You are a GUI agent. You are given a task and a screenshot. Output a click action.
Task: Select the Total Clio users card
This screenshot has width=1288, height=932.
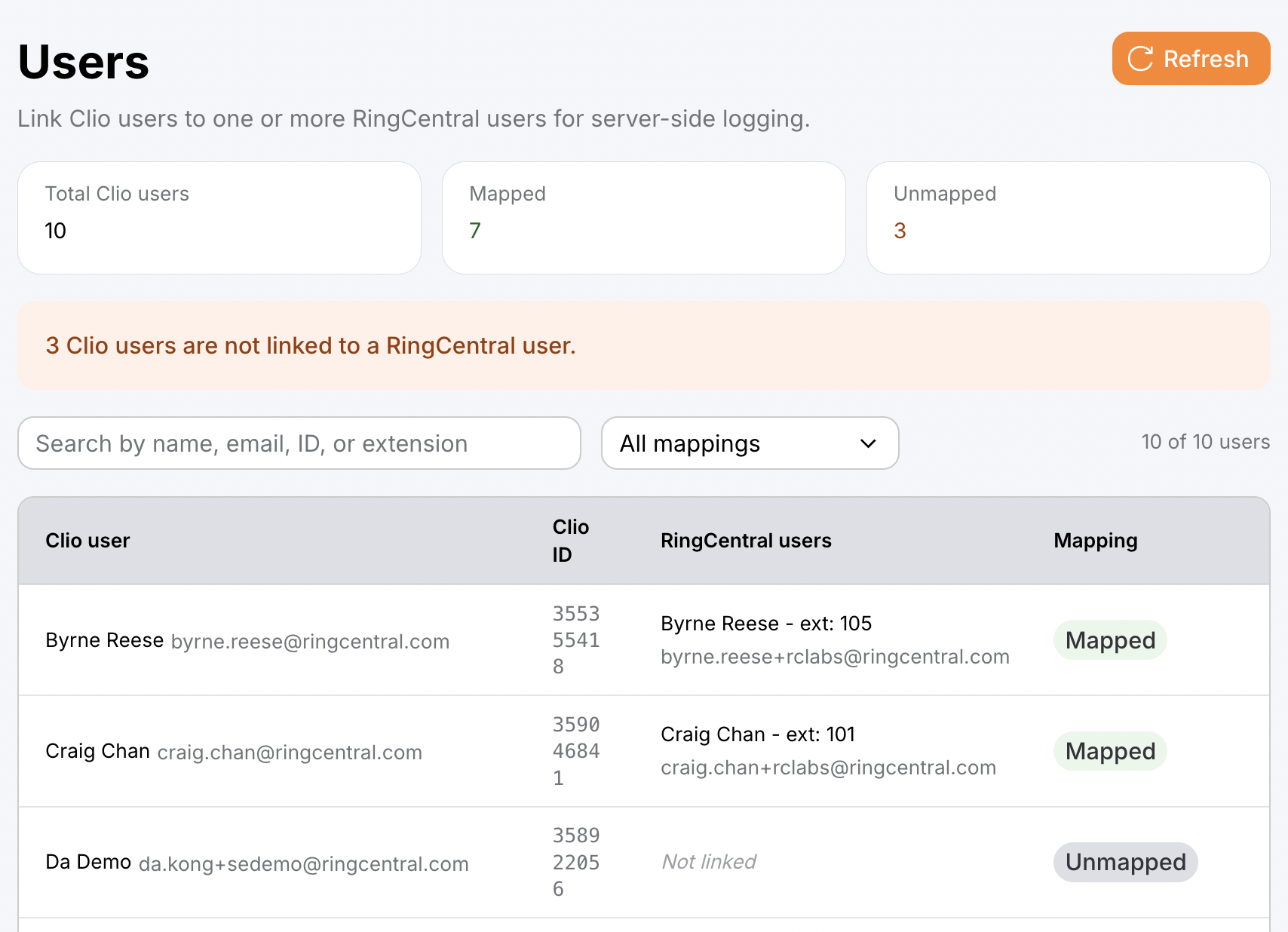219,218
